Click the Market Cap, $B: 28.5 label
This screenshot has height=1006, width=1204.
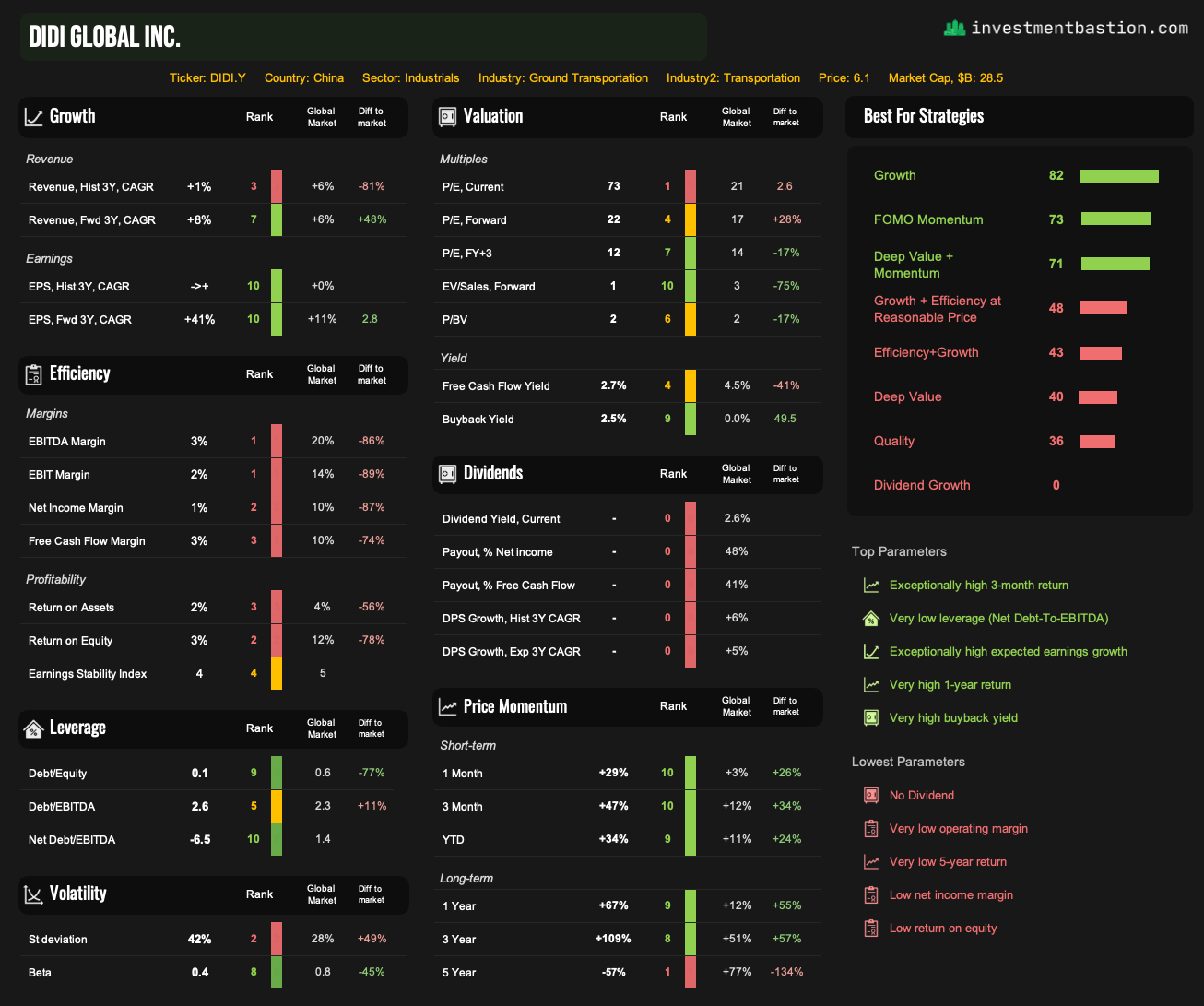946,78
